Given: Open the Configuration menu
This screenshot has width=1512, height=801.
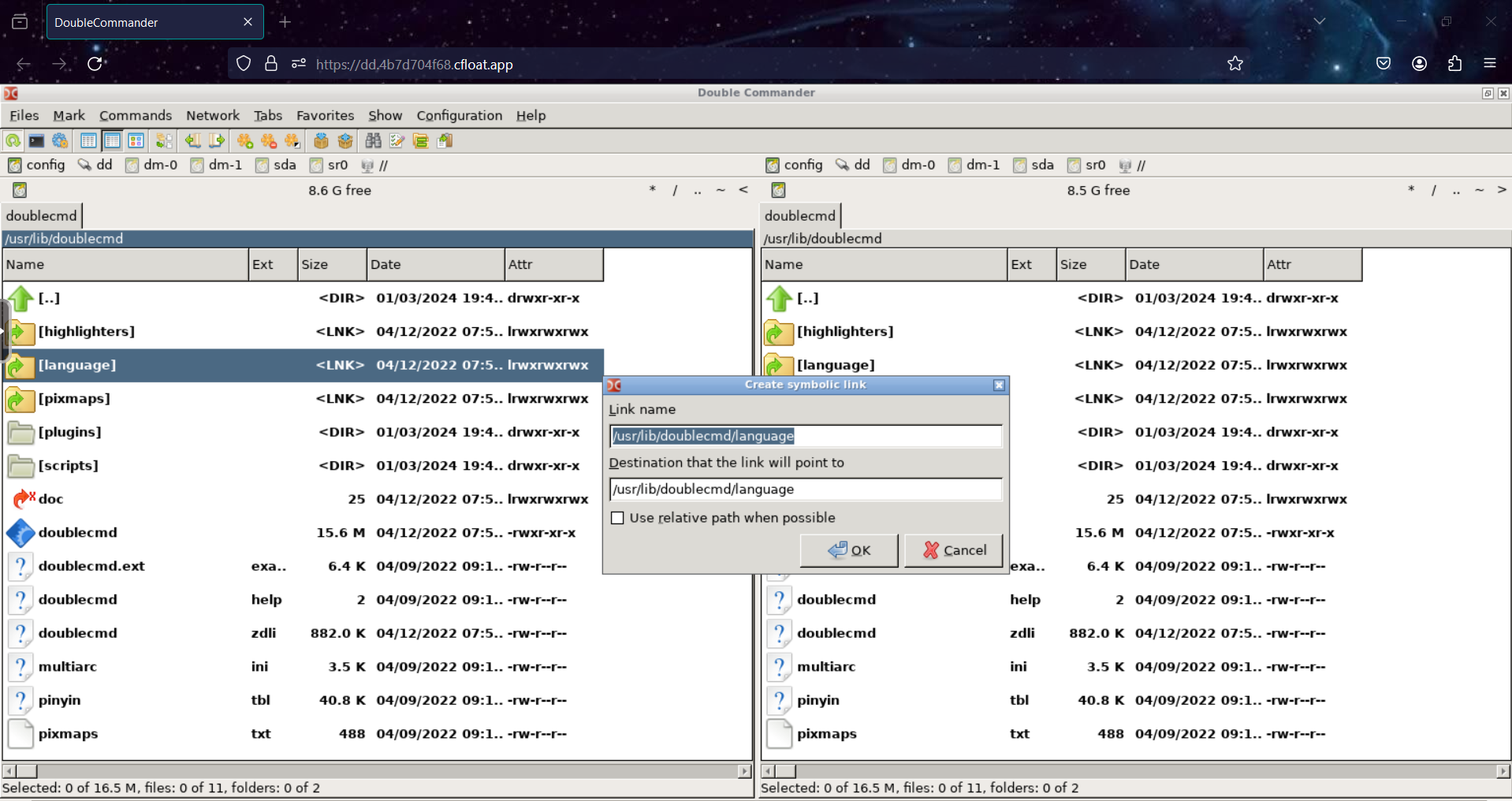Looking at the screenshot, I should (x=459, y=115).
